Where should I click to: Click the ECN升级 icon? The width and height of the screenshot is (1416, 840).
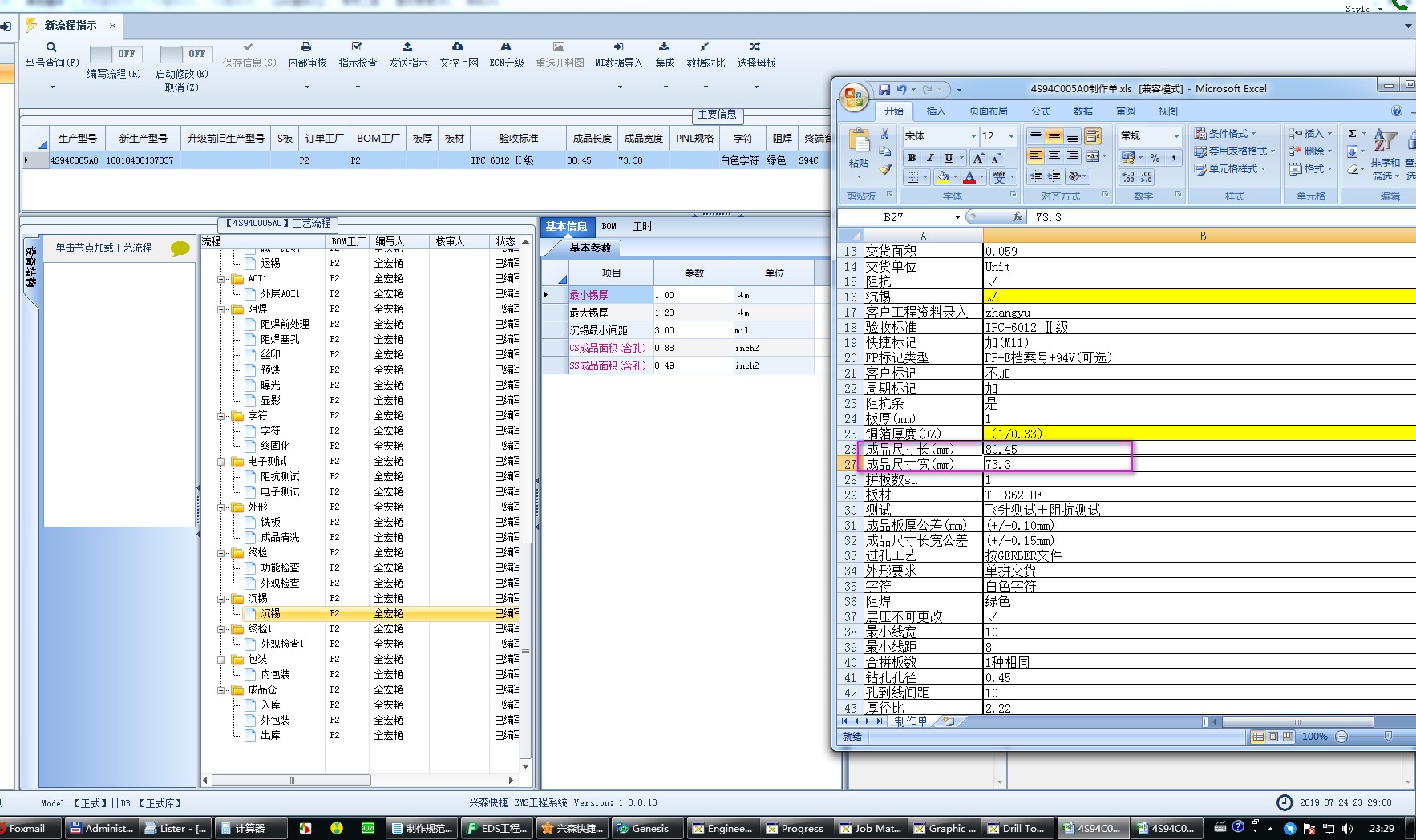pos(506,47)
